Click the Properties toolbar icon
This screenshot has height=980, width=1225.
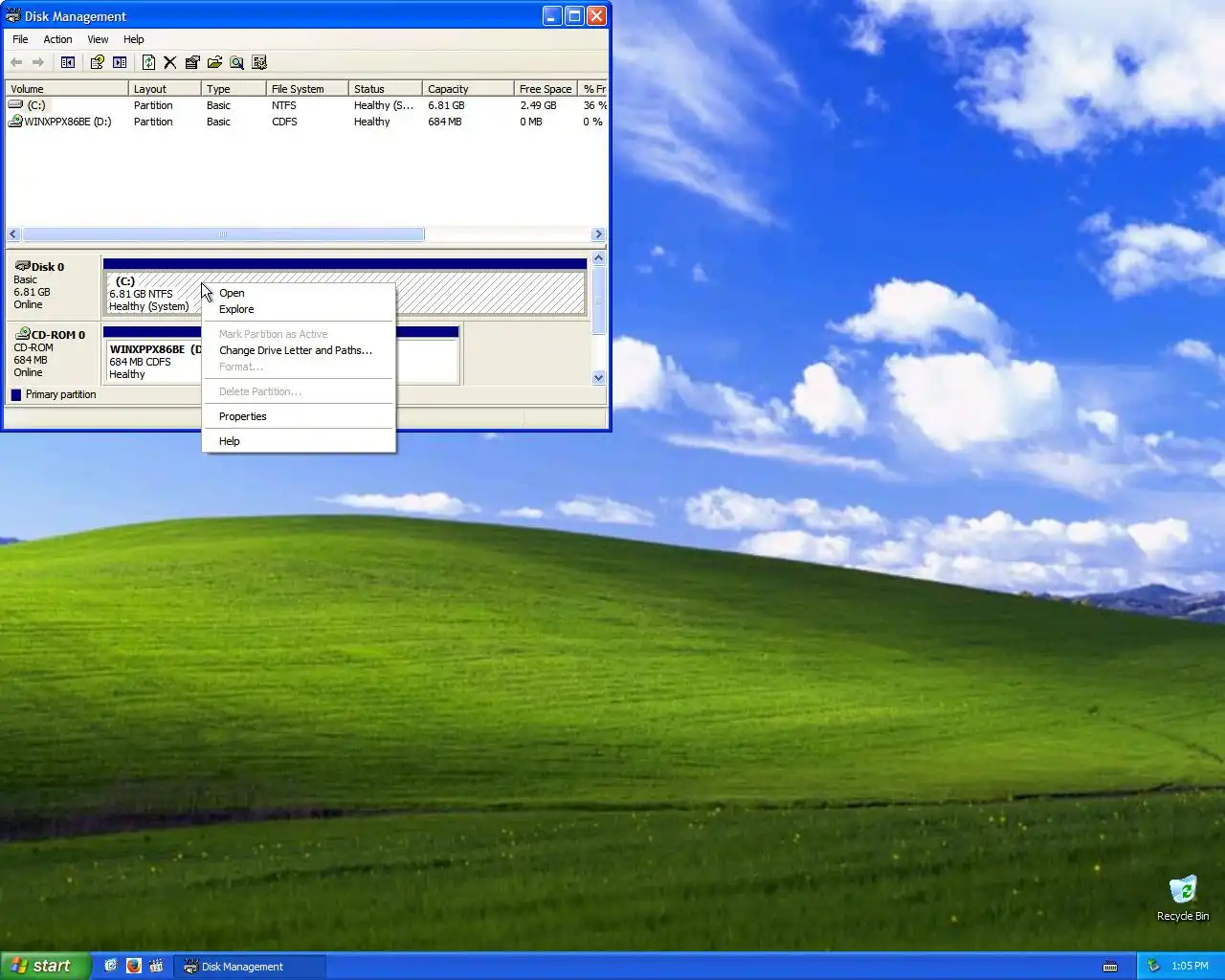point(192,62)
